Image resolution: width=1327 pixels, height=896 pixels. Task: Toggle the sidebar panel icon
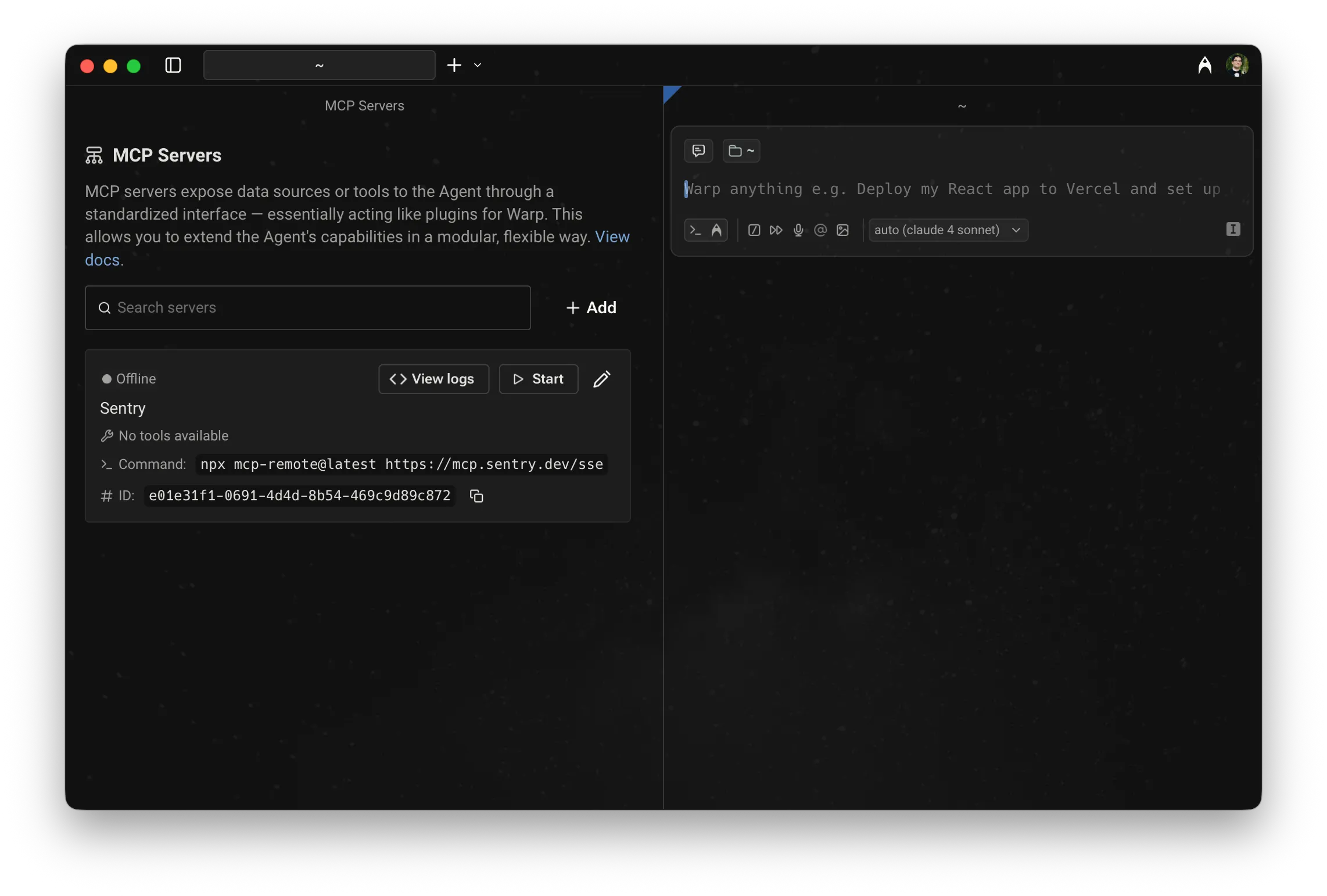point(173,65)
